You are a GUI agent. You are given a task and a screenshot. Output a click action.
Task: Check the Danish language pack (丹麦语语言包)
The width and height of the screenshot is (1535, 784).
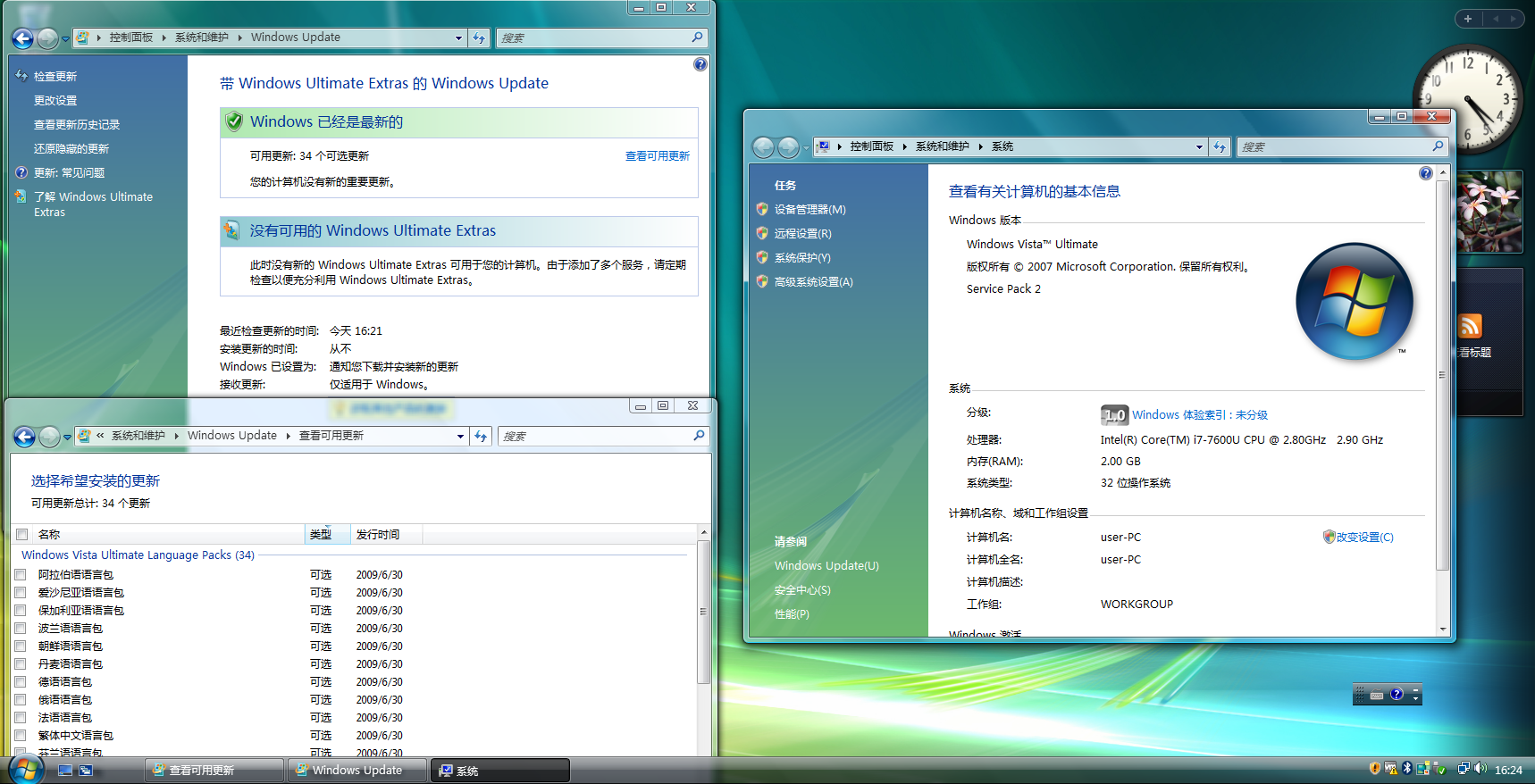(x=21, y=664)
